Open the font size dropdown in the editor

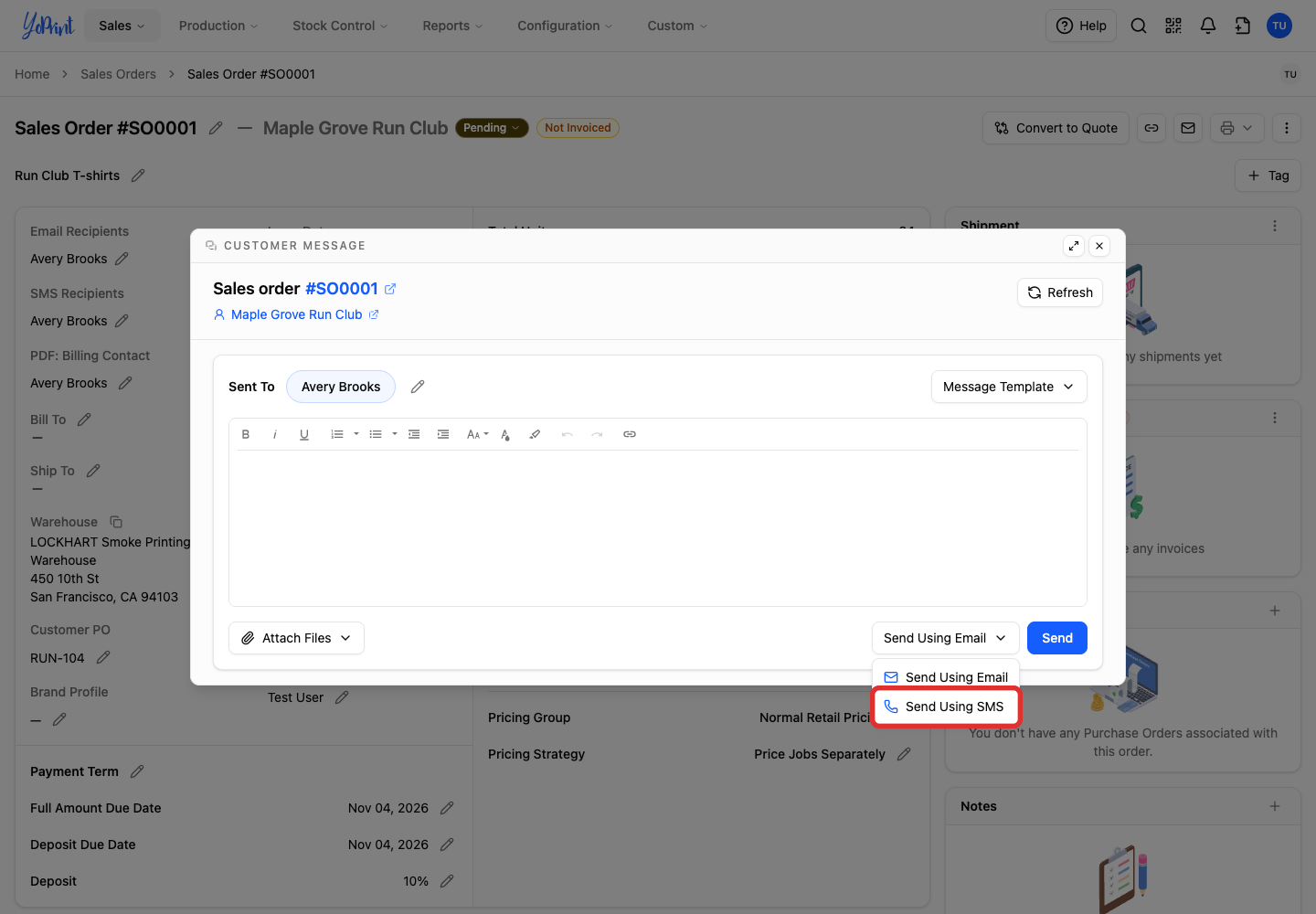[x=477, y=434]
